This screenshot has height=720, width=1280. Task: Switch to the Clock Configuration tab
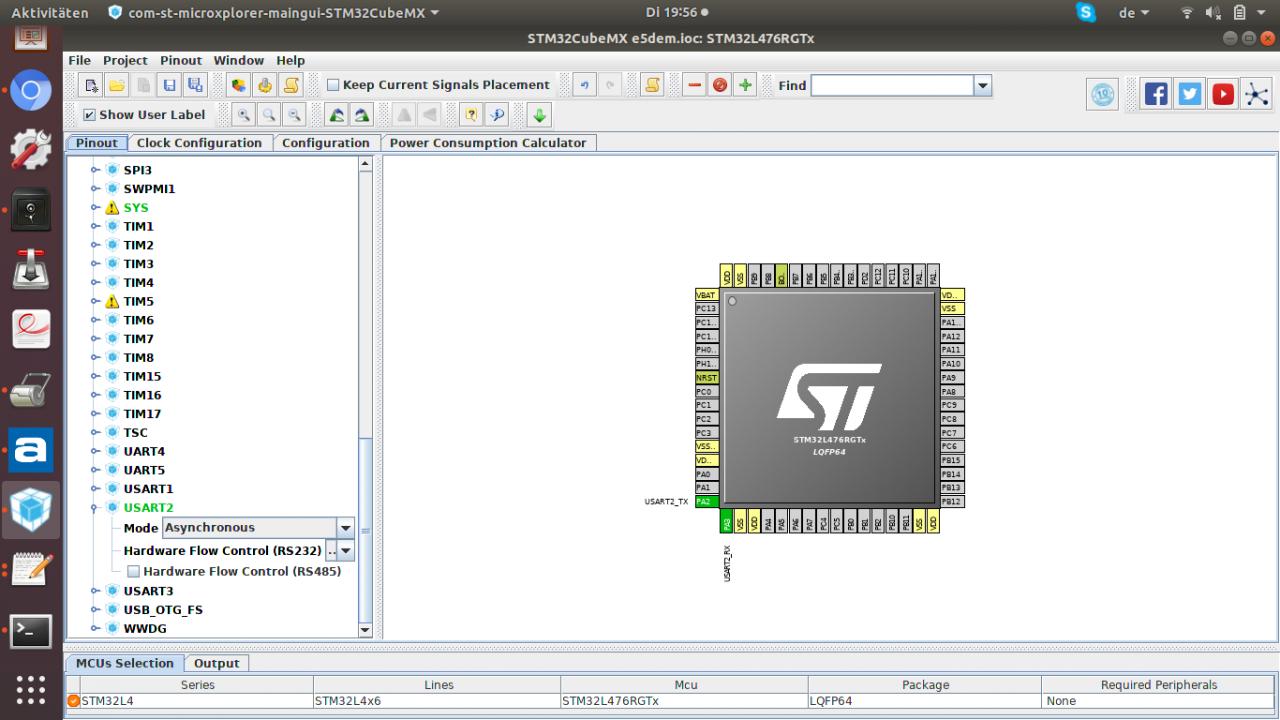[199, 143]
